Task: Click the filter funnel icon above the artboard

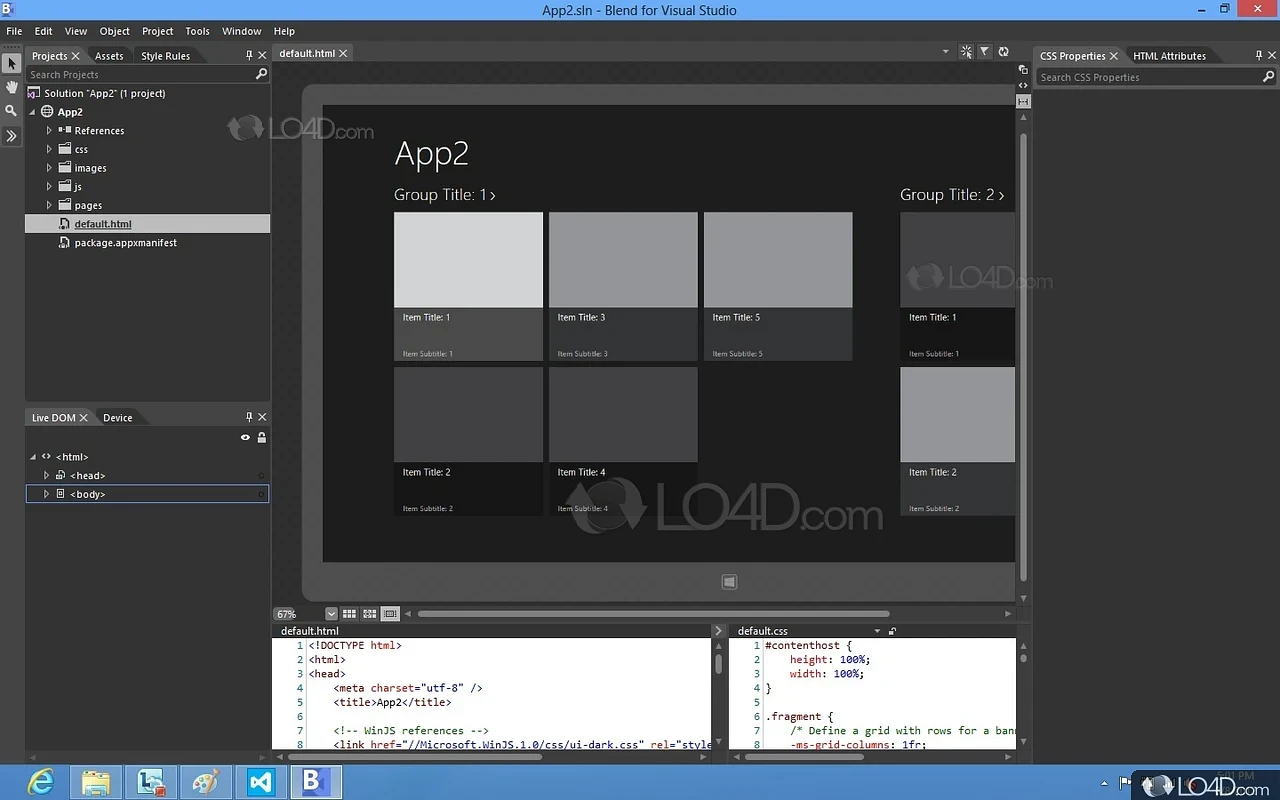Action: [x=984, y=52]
